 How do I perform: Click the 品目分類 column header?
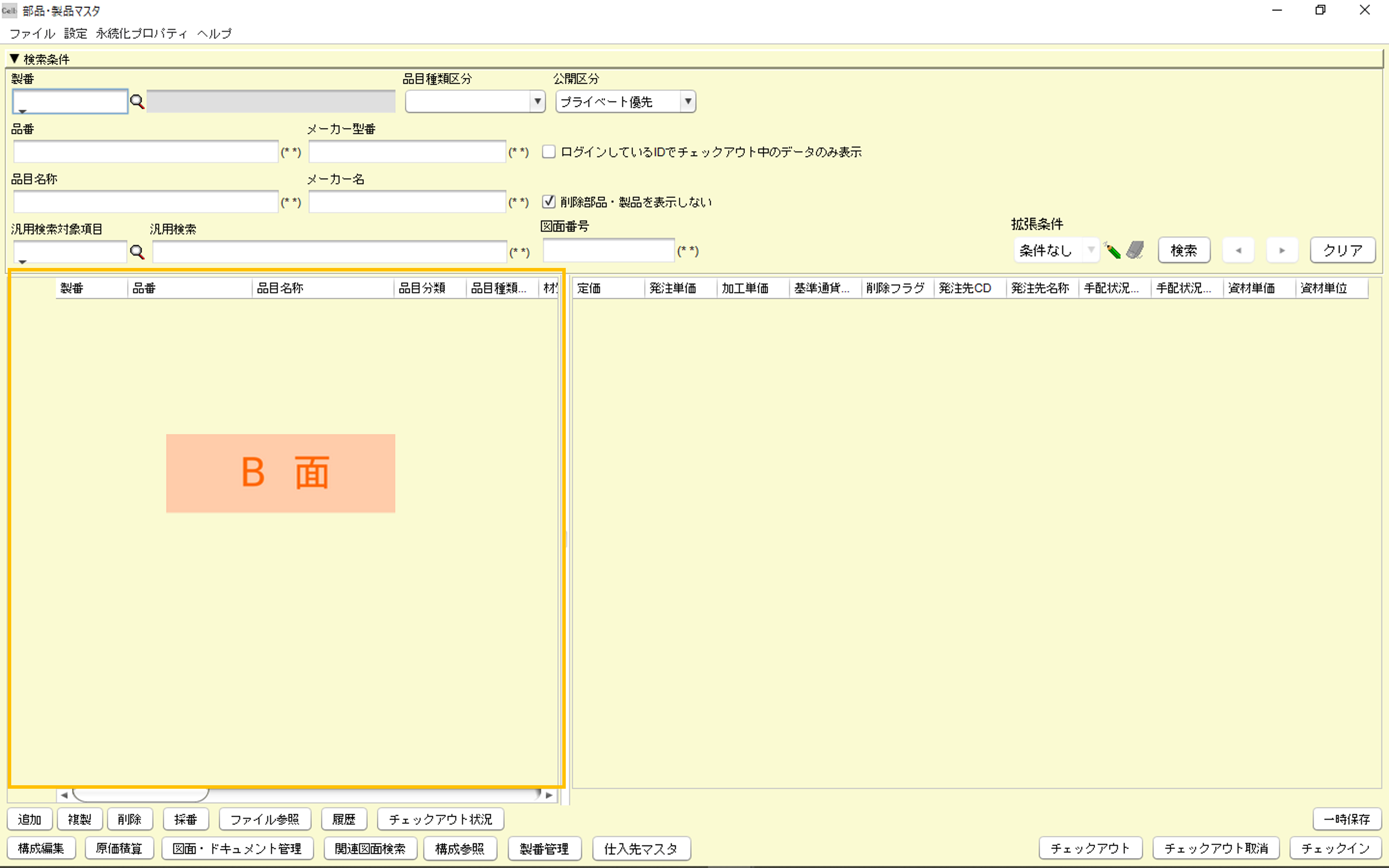click(x=430, y=288)
